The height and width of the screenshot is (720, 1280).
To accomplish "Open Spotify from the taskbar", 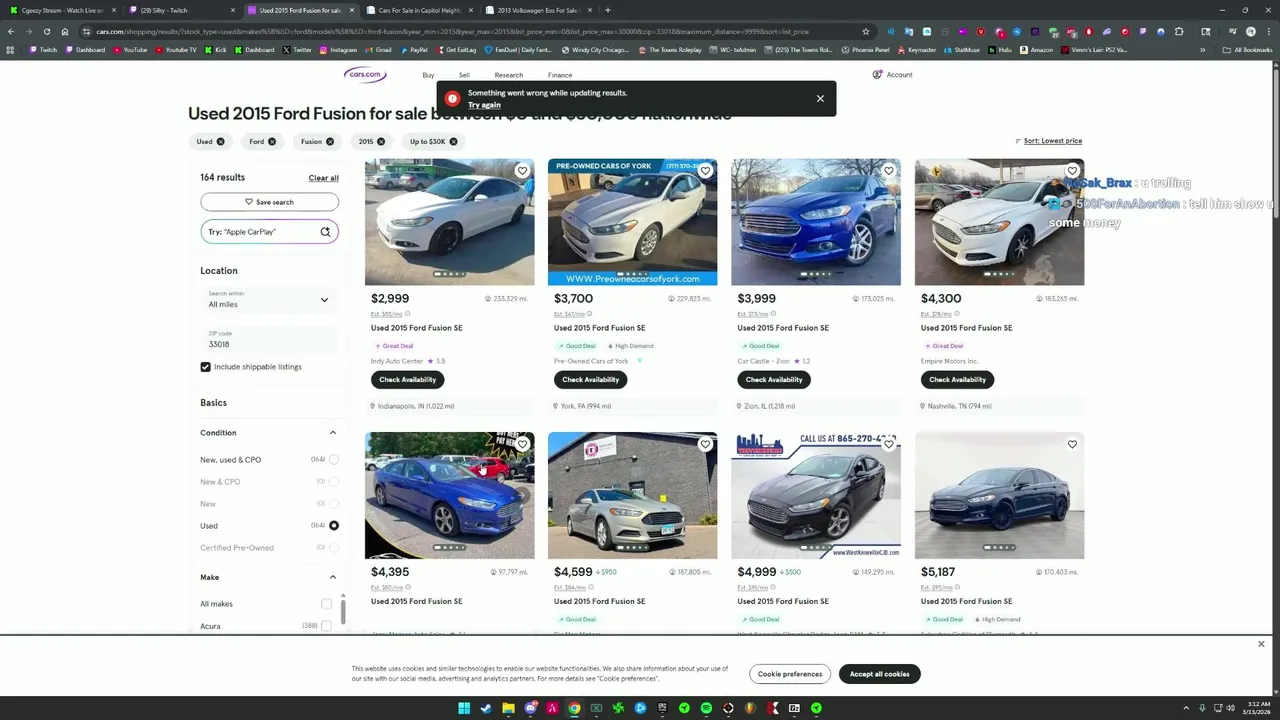I will (x=706, y=708).
